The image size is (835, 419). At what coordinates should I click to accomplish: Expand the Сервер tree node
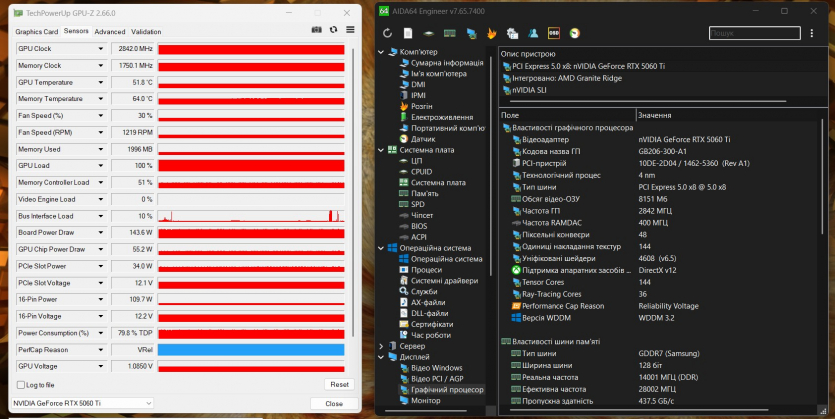380,345
